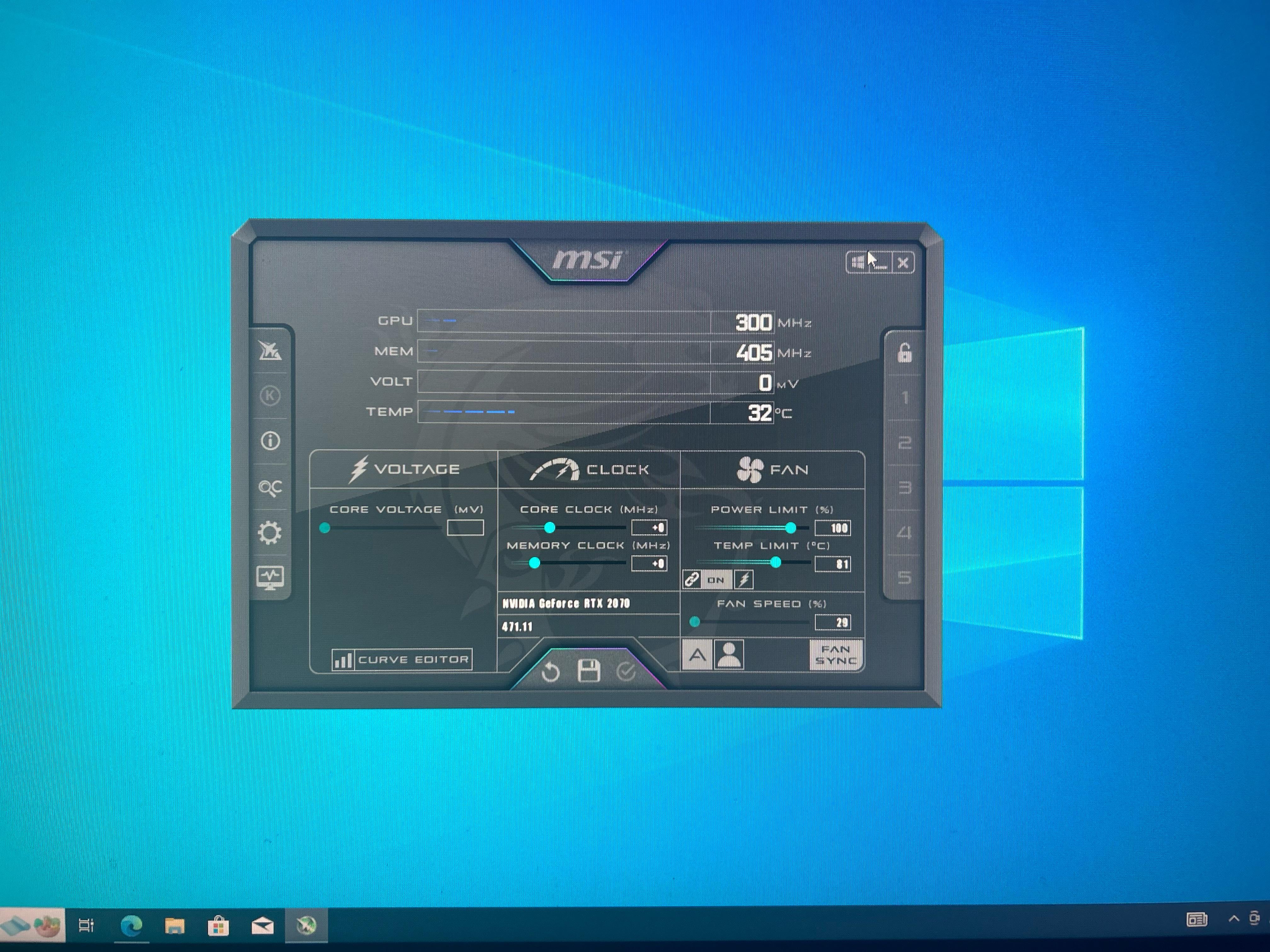Select profile slot 4
1270x952 pixels.
[x=904, y=533]
